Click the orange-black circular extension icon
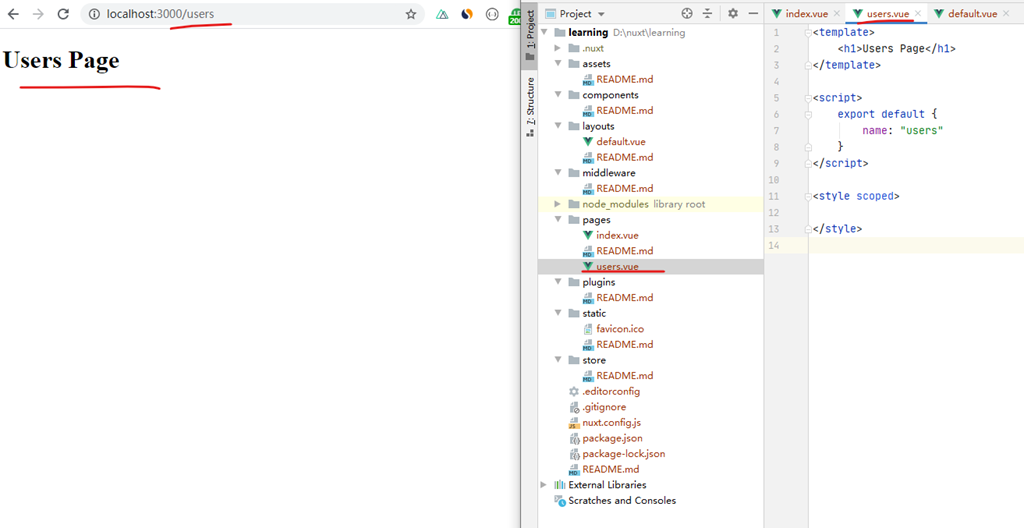 point(467,14)
